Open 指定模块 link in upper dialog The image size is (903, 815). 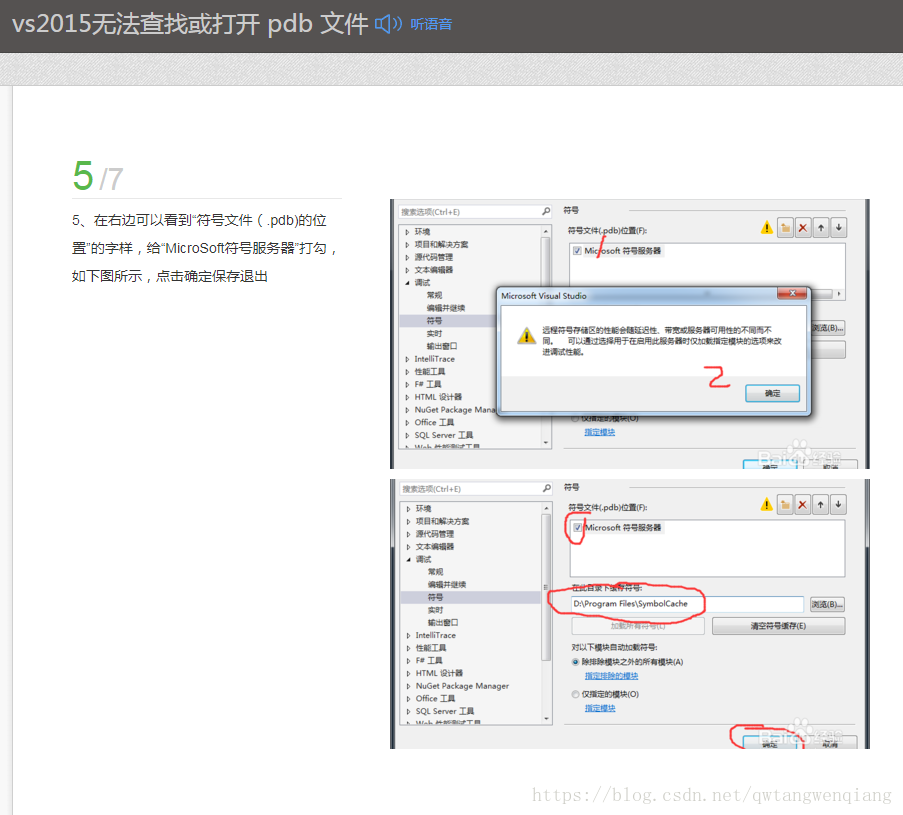[x=600, y=432]
